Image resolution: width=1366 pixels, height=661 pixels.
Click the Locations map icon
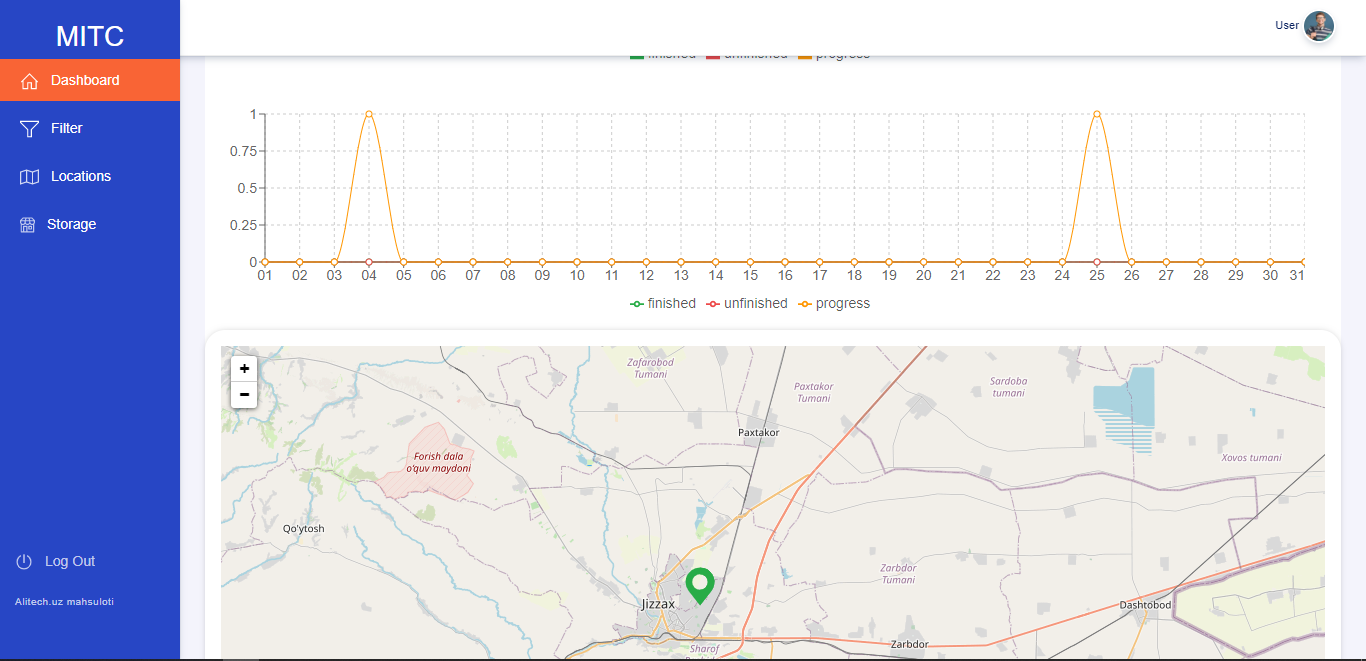click(29, 177)
